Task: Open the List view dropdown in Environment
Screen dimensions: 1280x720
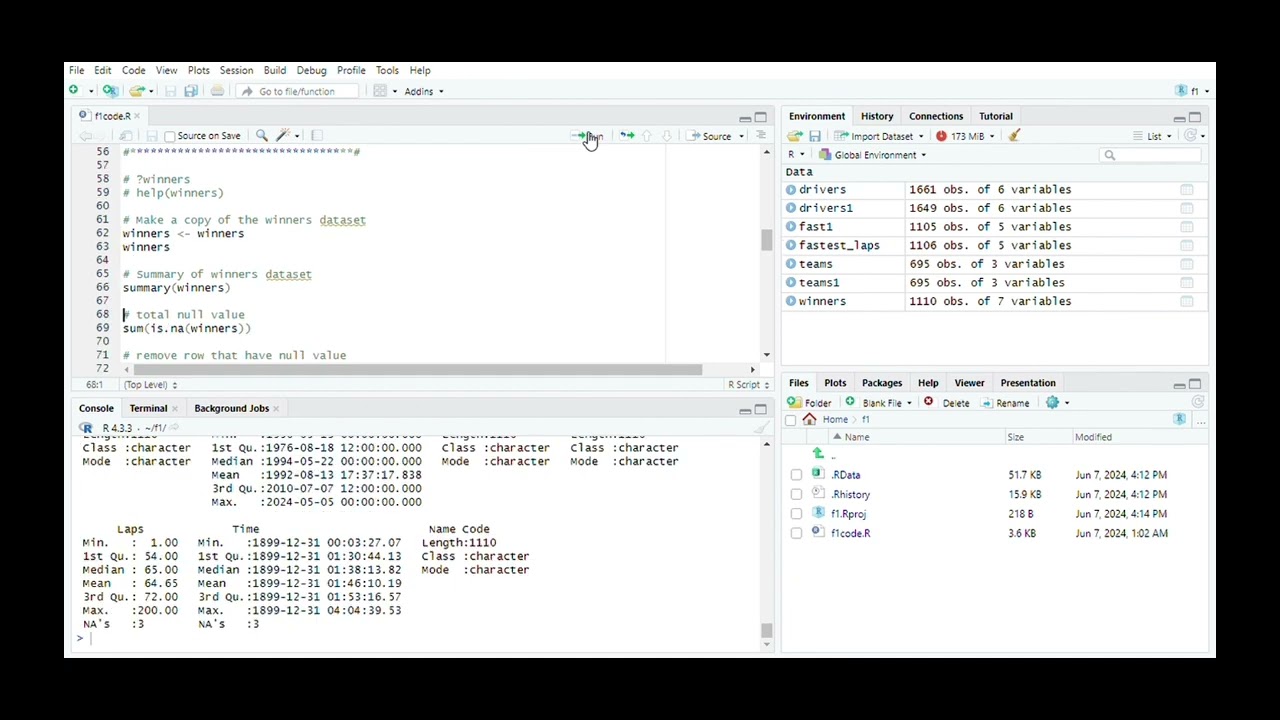Action: pos(1153,136)
